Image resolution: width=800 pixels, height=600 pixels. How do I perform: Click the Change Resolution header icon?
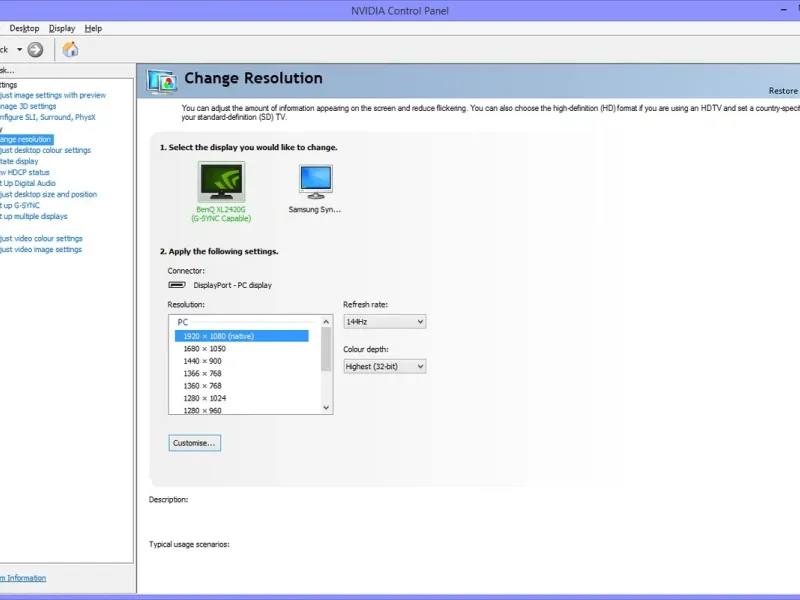[x=162, y=81]
